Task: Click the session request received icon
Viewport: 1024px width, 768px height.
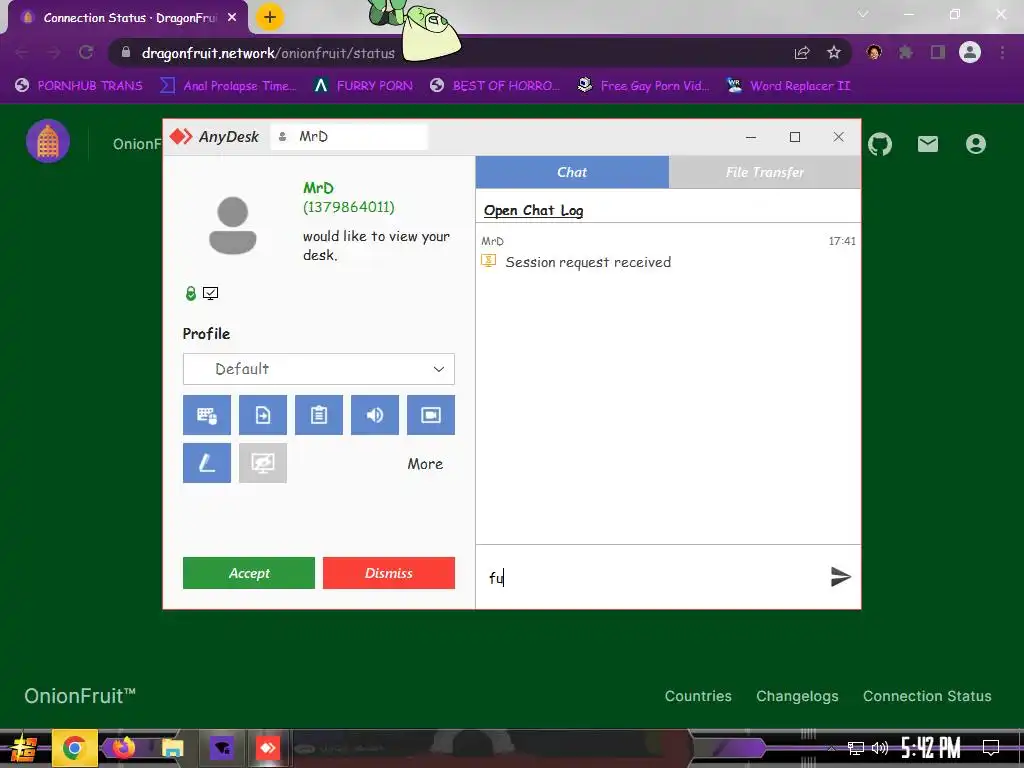Action: point(488,261)
